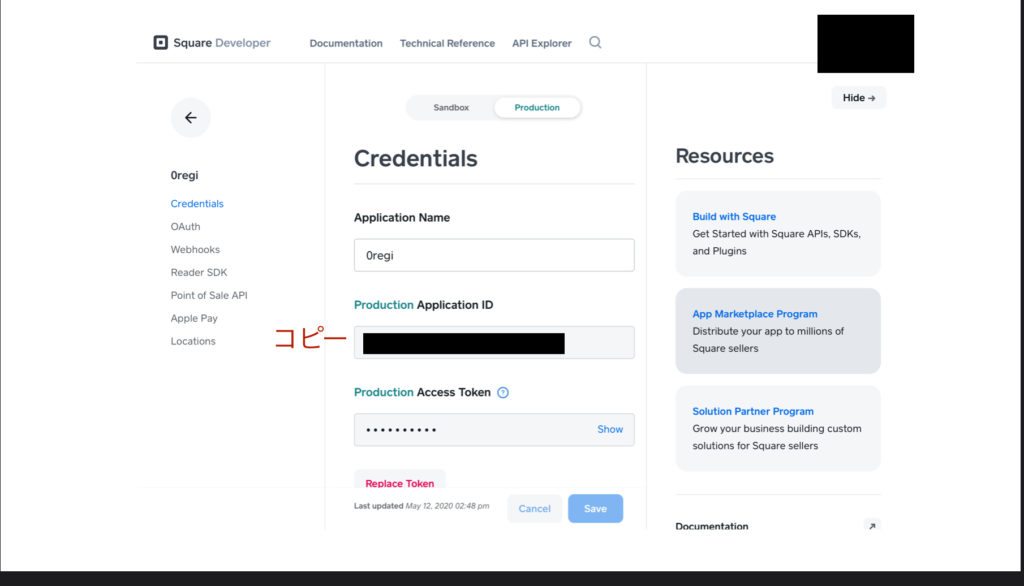Image resolution: width=1024 pixels, height=586 pixels.
Task: Open Documentation external link arrow icon
Action: click(x=871, y=526)
